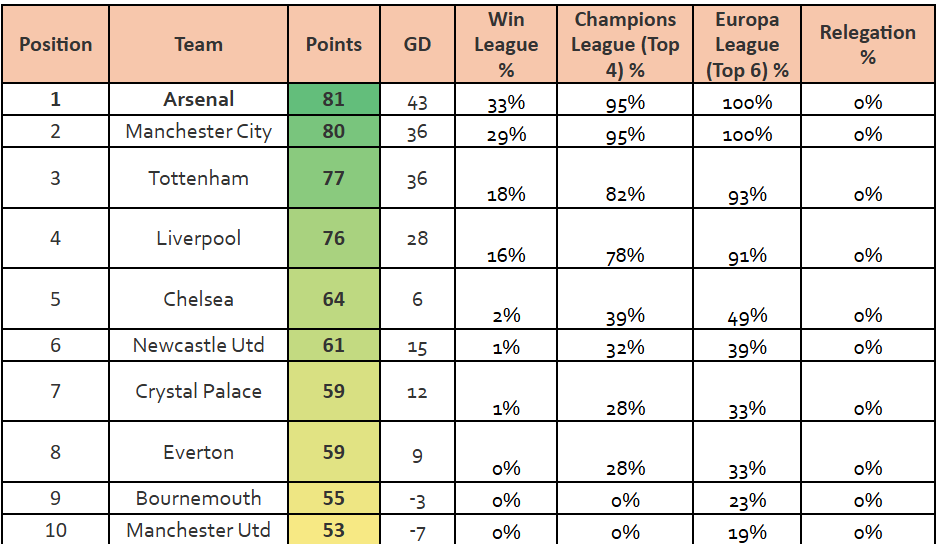936x544 pixels.
Task: Select Europa League (Top 6) % header
Action: (747, 44)
